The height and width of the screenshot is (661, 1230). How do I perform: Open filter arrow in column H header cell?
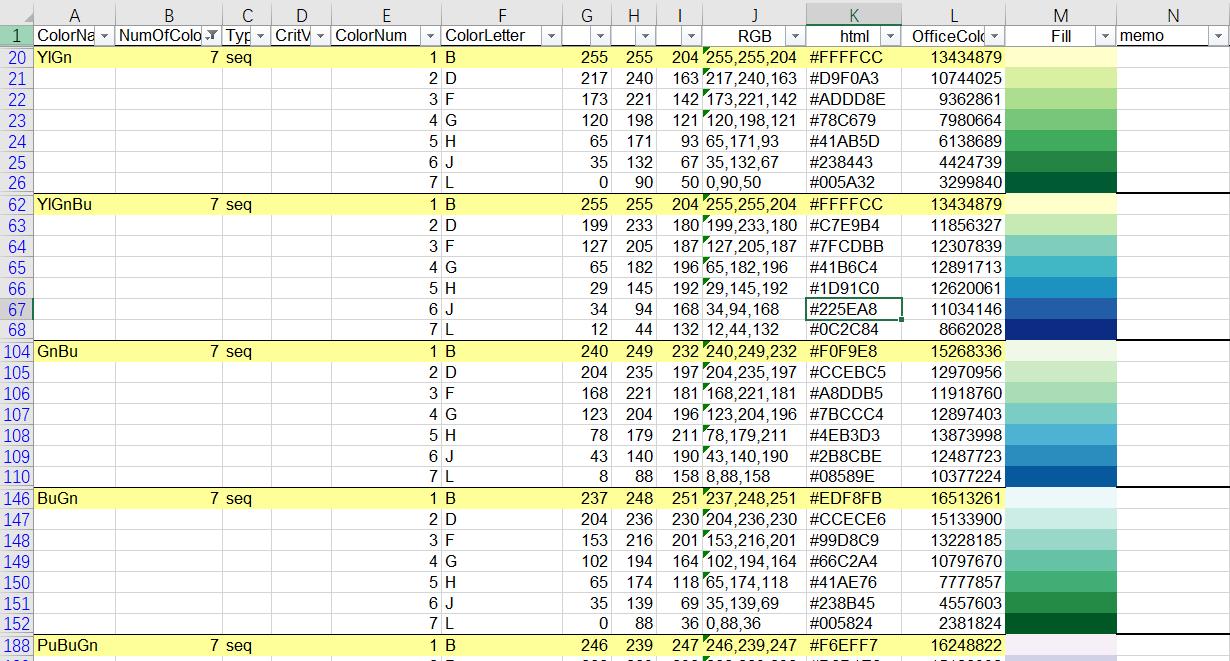point(645,36)
